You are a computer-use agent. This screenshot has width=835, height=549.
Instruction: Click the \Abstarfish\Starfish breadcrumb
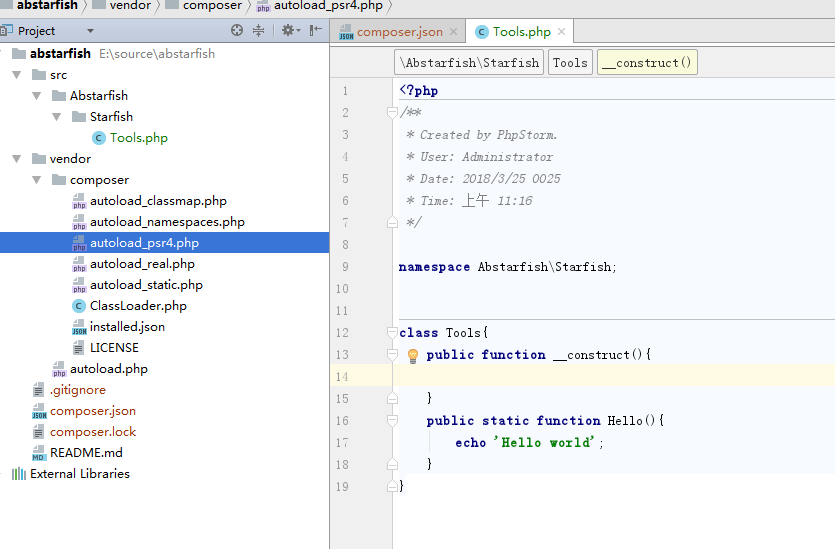coord(469,63)
